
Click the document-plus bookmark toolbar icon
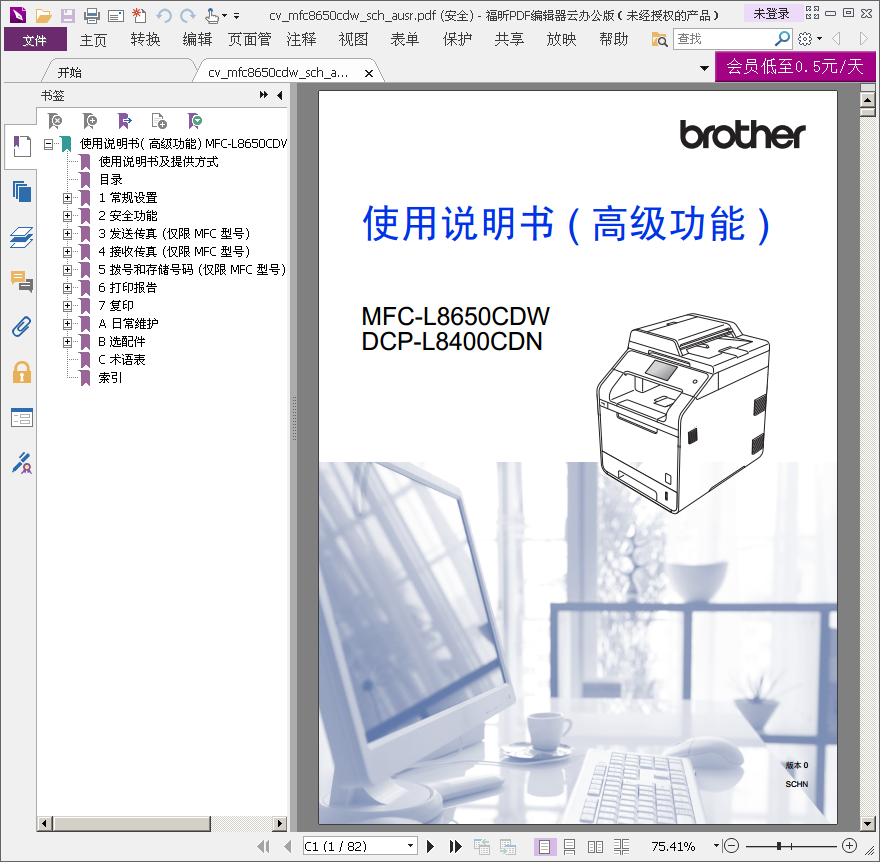point(159,121)
